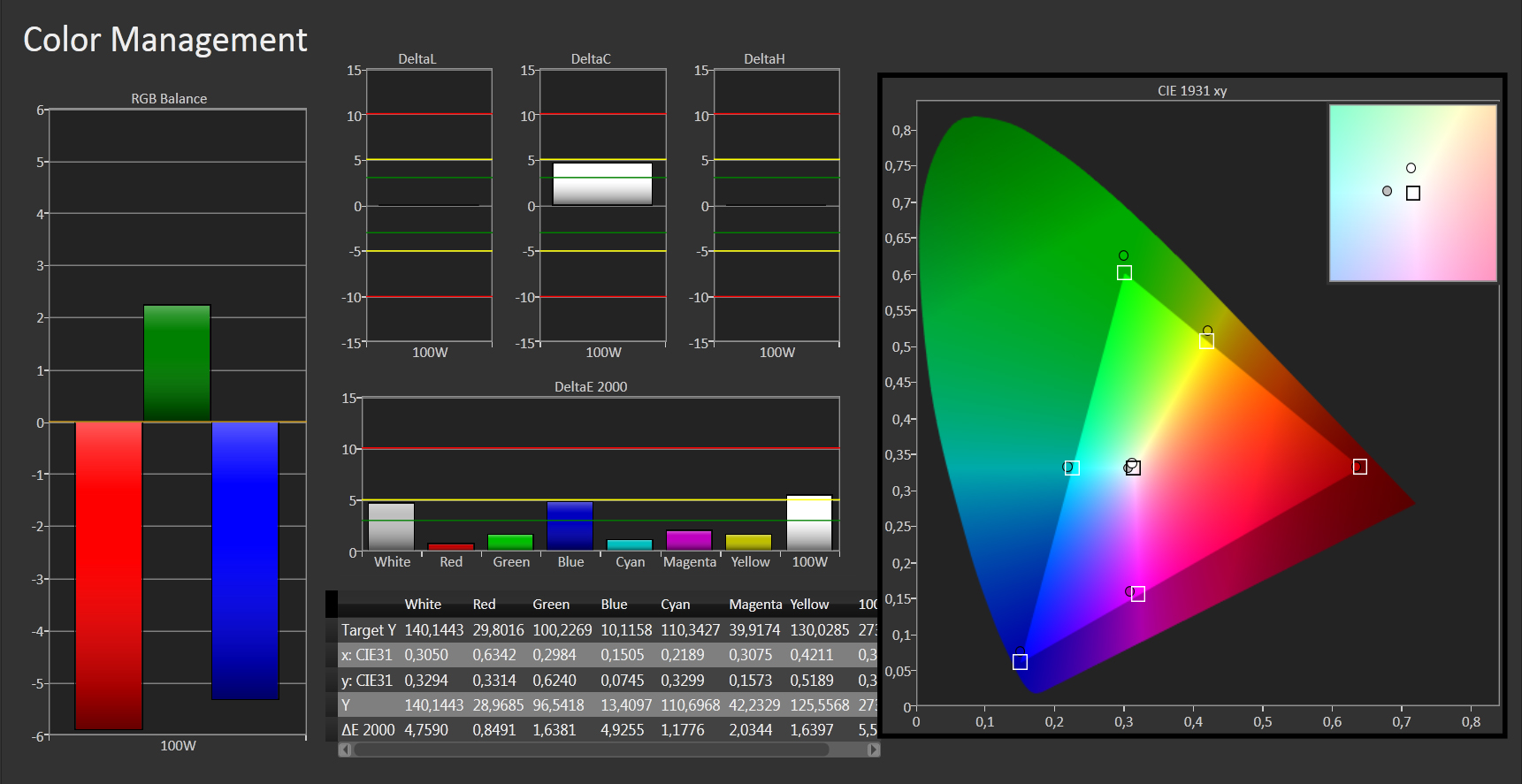Click the blue target square on CIE chart
The width and height of the screenshot is (1522, 784).
click(x=1020, y=662)
